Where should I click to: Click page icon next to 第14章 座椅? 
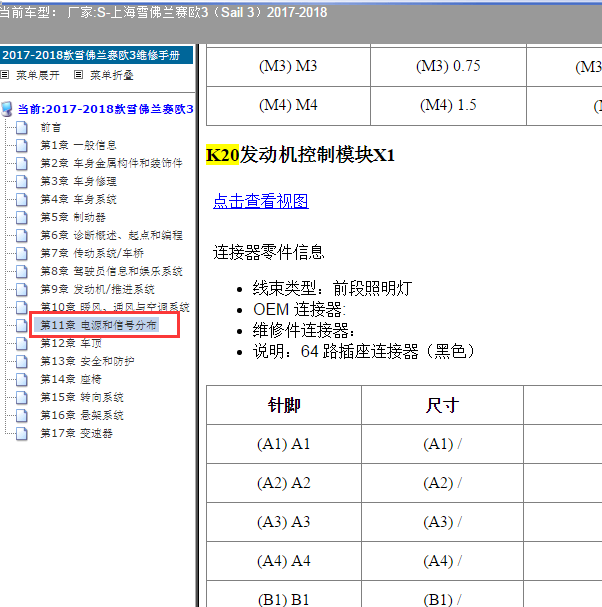[x=22, y=379]
